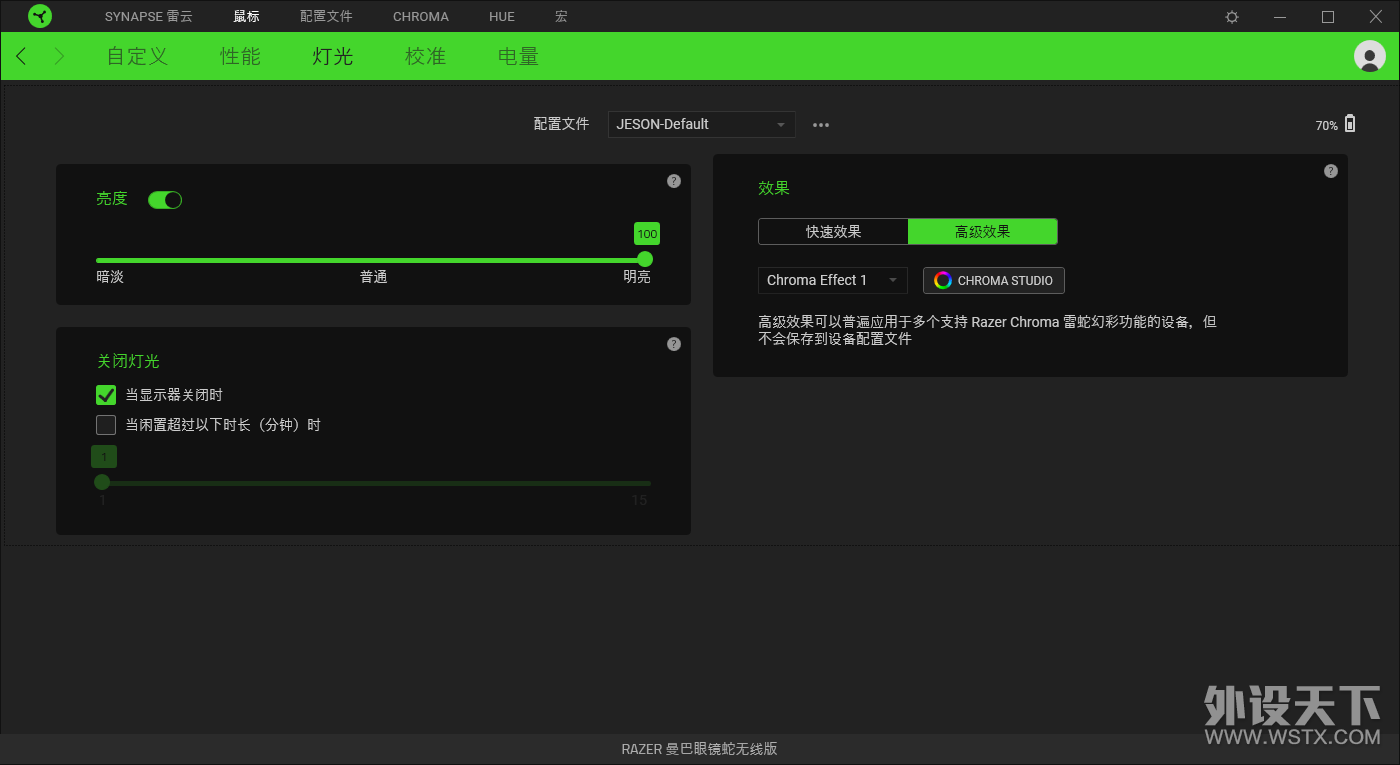Select the 快速效果 button
Screen dimensions: 1400x765
[833, 231]
